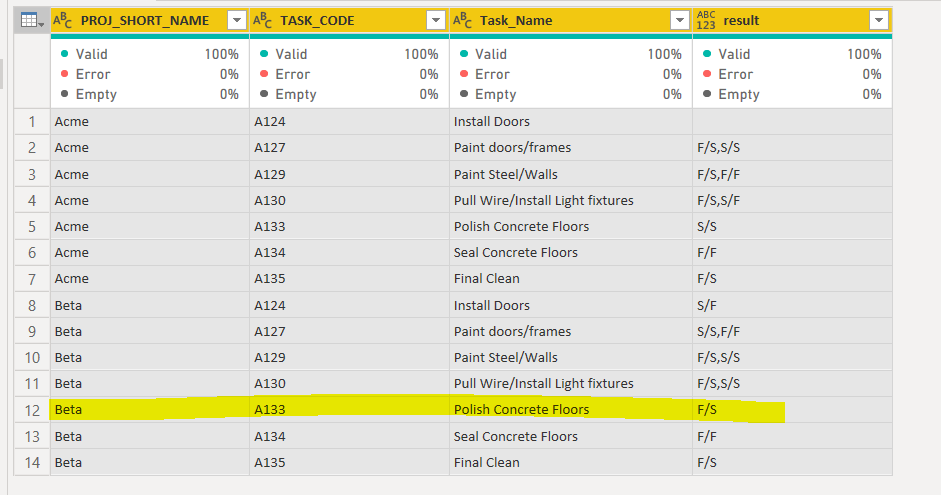Open the Task_Name filter dropdown
The height and width of the screenshot is (495, 941).
tap(680, 20)
